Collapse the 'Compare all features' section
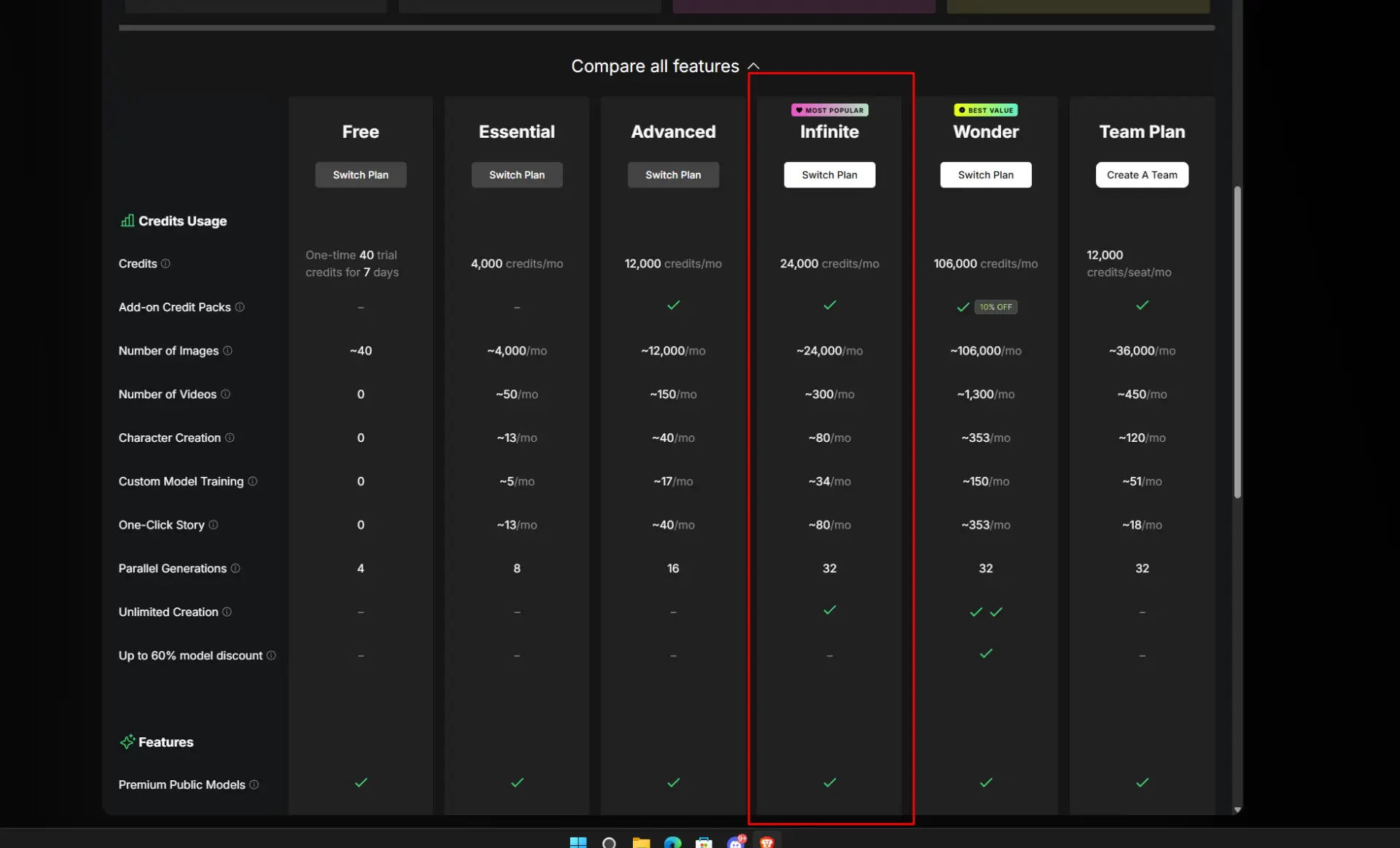Screen dimensions: 1400x848 click(665, 66)
